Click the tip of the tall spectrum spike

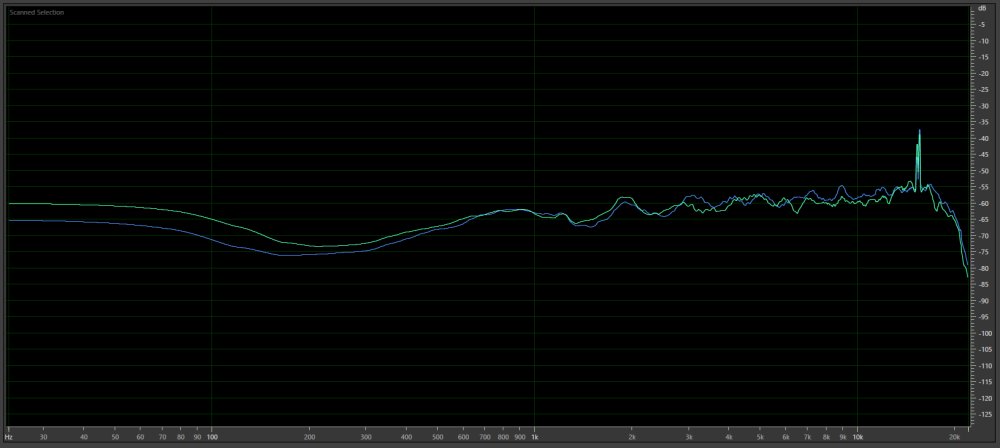tap(919, 131)
